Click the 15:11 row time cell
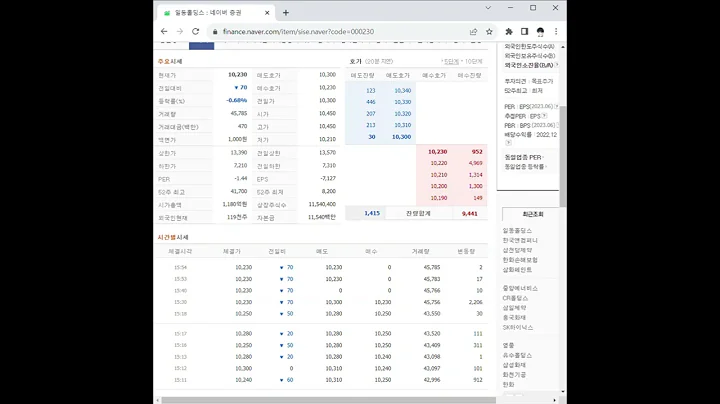This screenshot has height=404, width=720. tap(180, 380)
